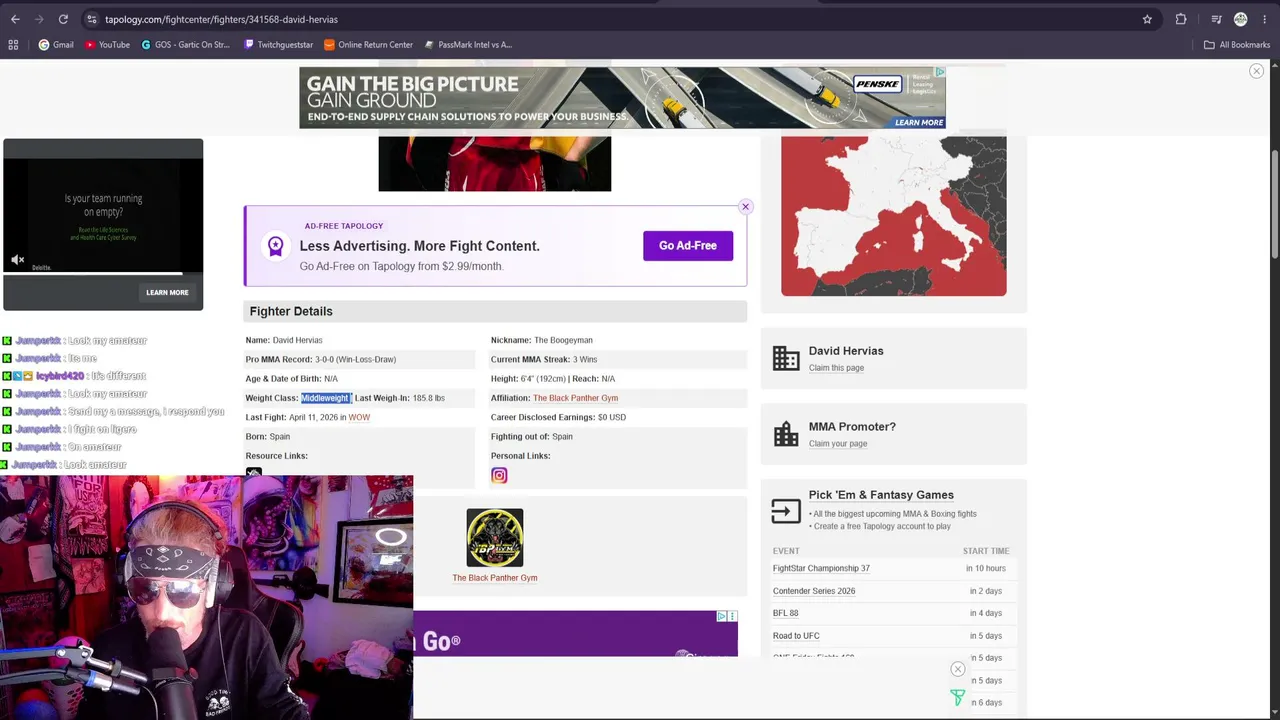Close the Penske top ad
Image resolution: width=1280 pixels, height=720 pixels.
(x=1256, y=71)
